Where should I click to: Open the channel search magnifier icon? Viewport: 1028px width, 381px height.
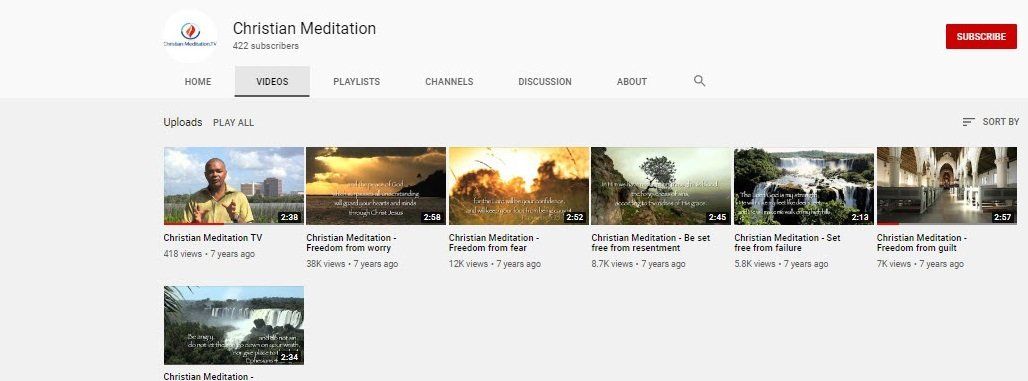click(700, 81)
